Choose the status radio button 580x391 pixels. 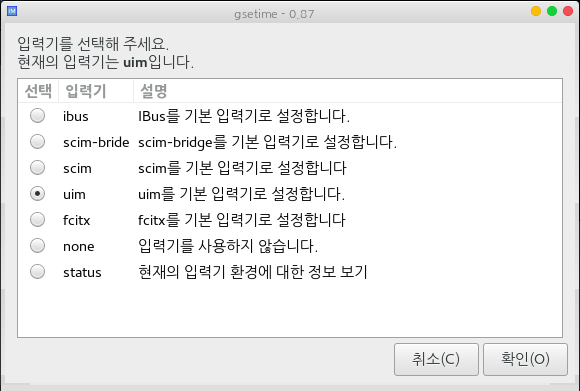click(37, 272)
